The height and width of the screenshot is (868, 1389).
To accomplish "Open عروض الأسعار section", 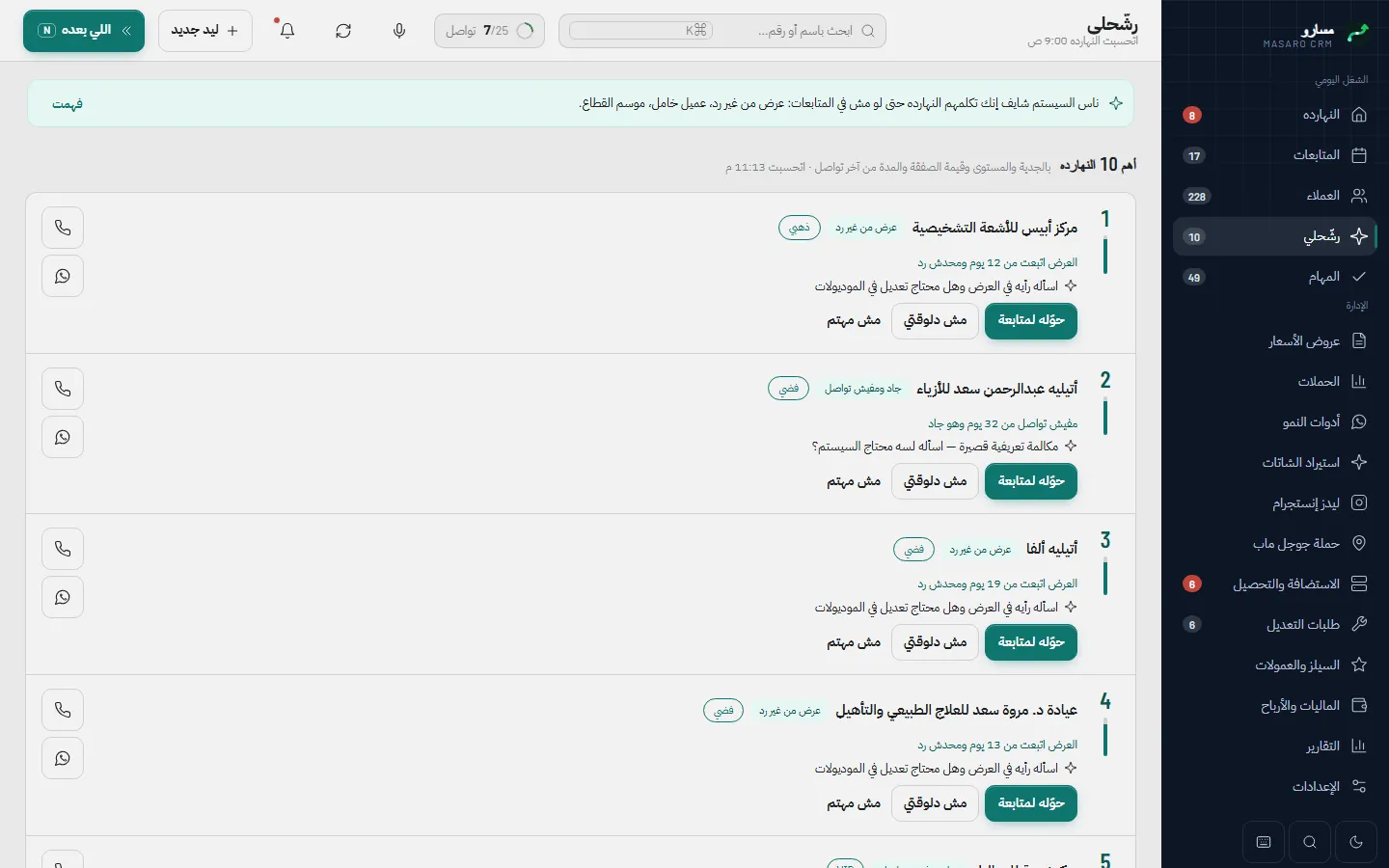I will tap(1274, 340).
